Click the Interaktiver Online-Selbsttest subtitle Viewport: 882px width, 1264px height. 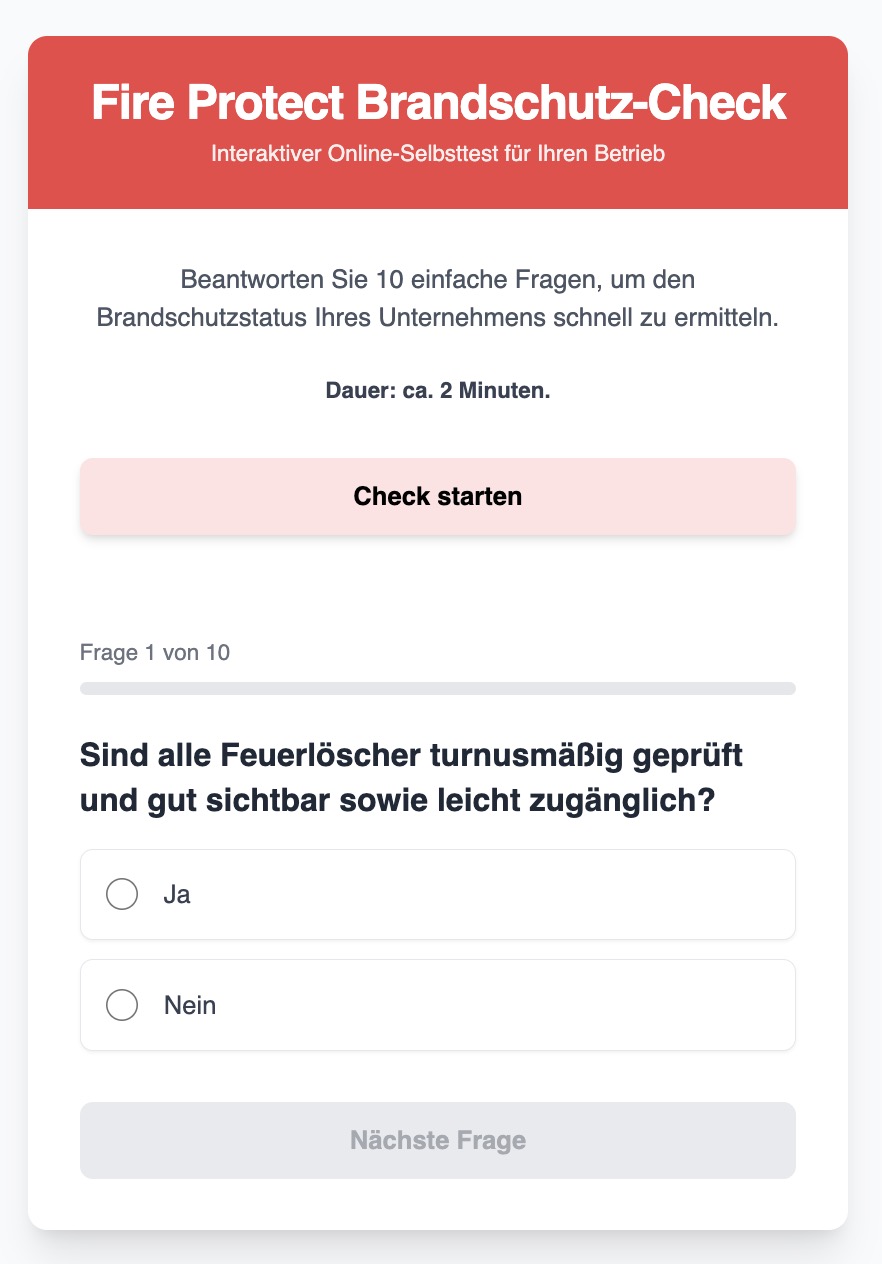pos(438,155)
